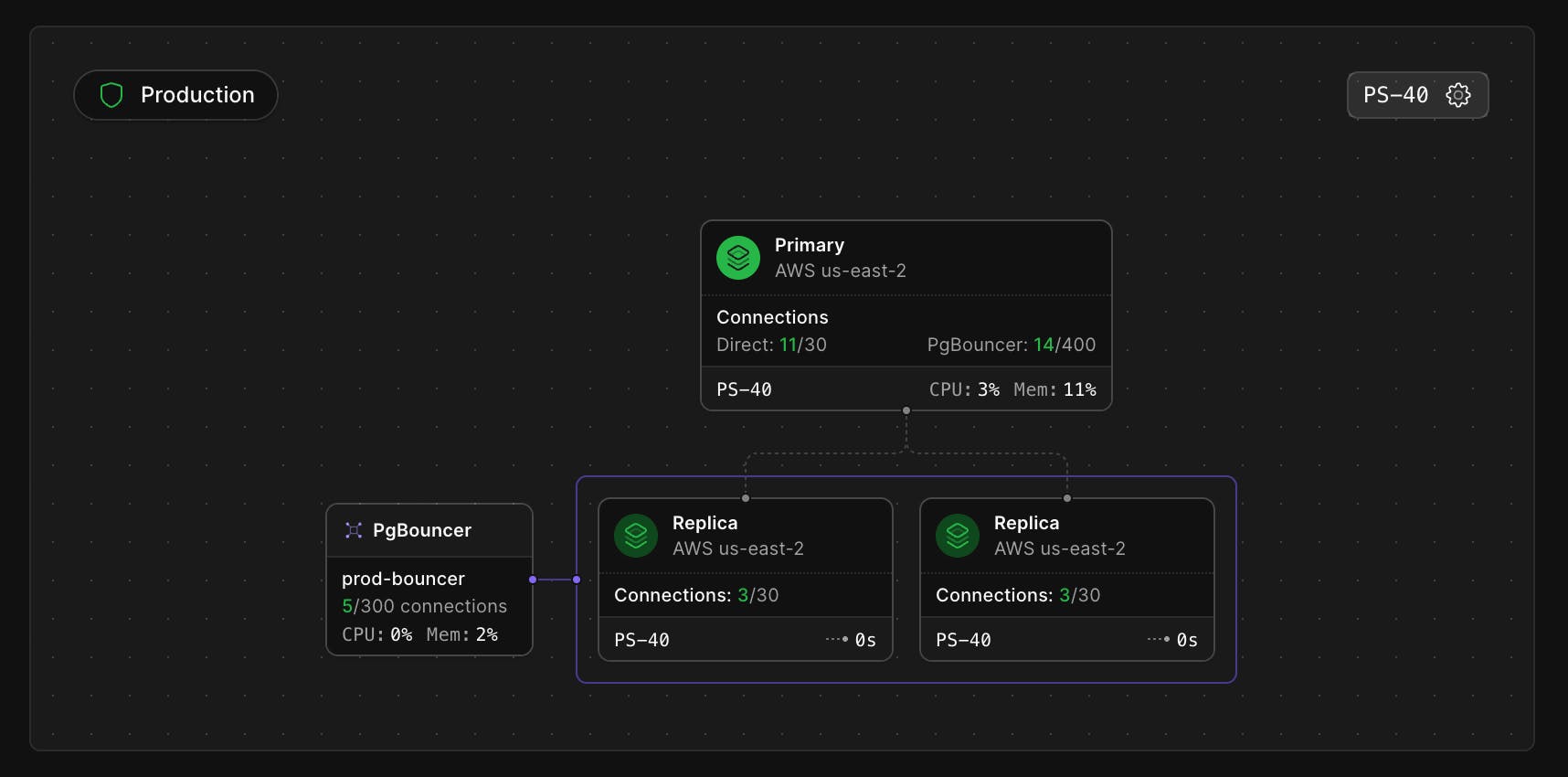Click the Primary CPU: 3% stat
The width and height of the screenshot is (1568, 777).
tap(964, 389)
